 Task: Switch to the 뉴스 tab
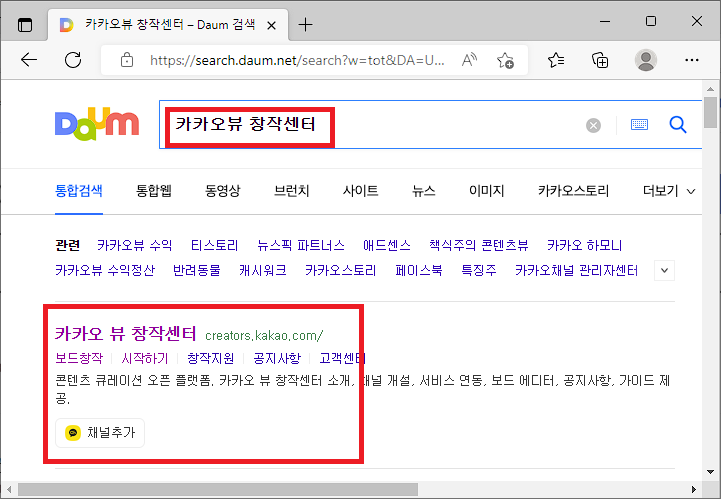click(x=423, y=190)
